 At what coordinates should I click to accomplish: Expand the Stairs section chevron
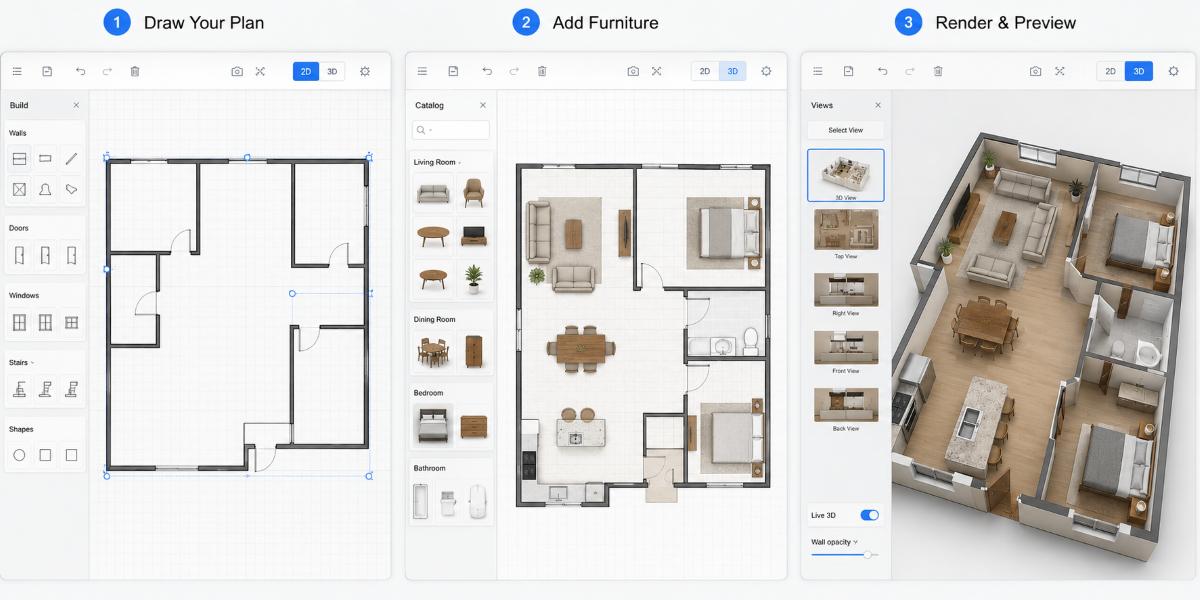click(33, 362)
